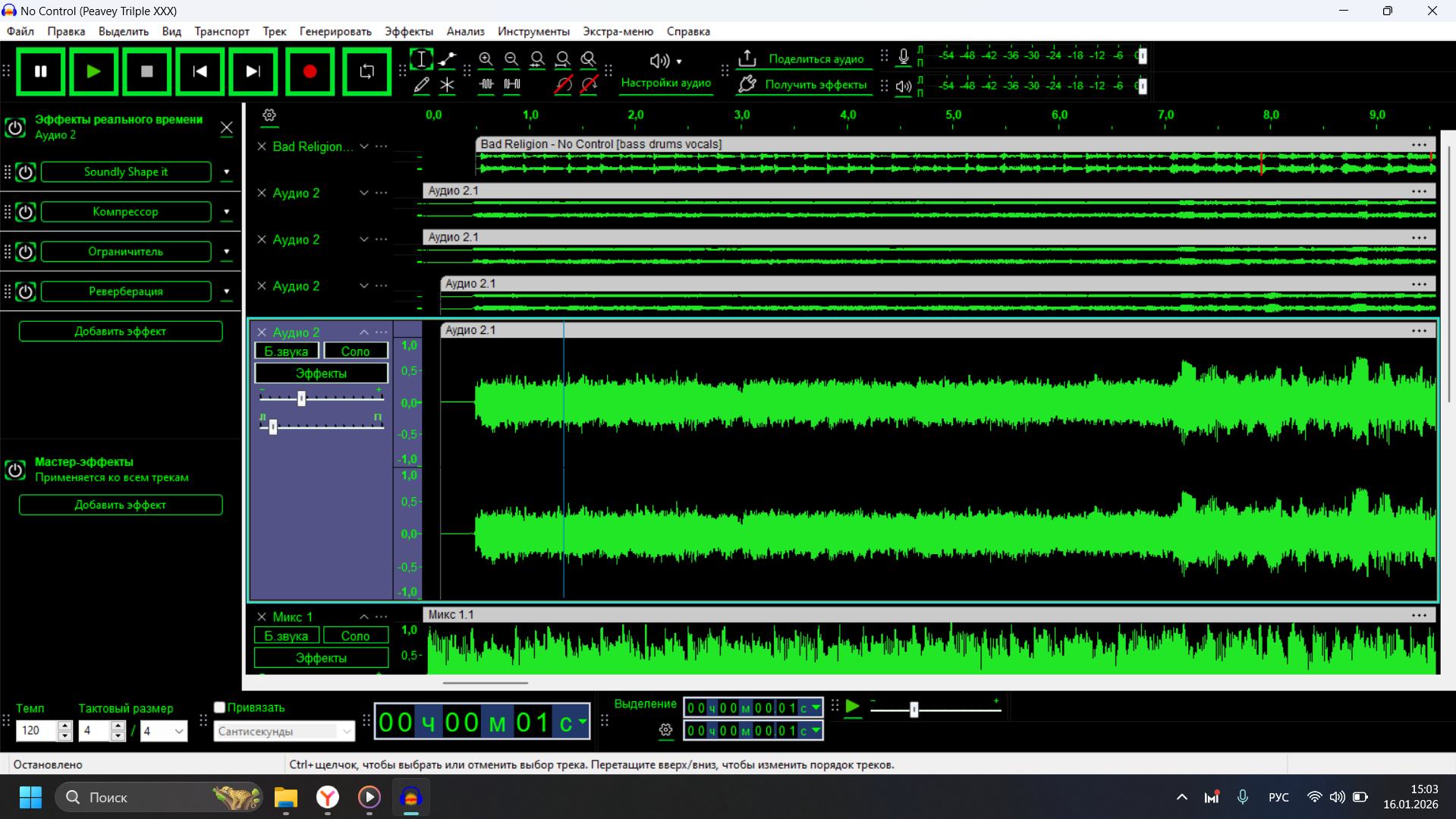The width and height of the screenshot is (1456, 819).
Task: Click the Поделиться аудио share icon
Action: point(747,58)
